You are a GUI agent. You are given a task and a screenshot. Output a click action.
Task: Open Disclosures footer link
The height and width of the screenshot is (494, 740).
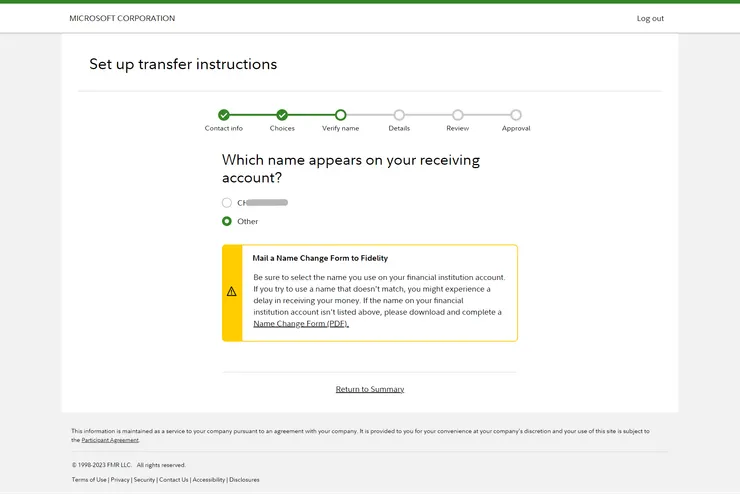244,480
